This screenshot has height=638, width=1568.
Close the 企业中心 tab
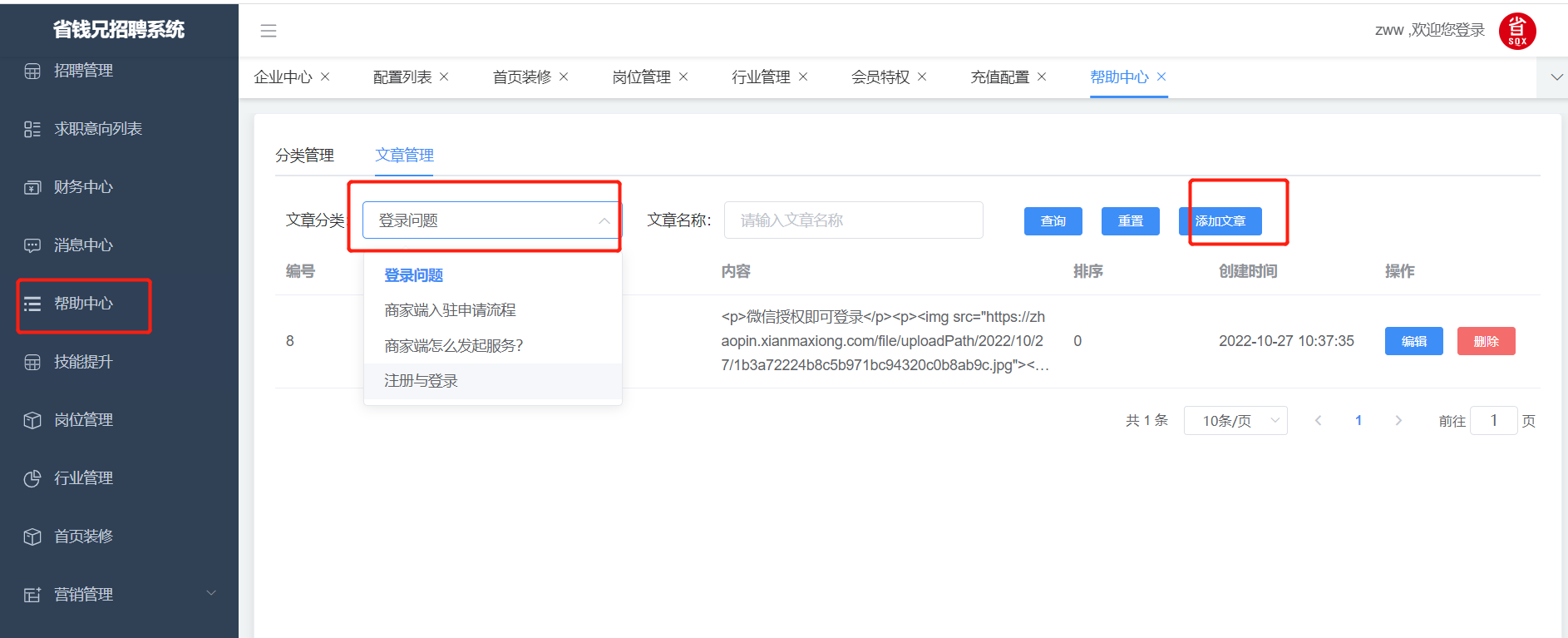[x=325, y=77]
